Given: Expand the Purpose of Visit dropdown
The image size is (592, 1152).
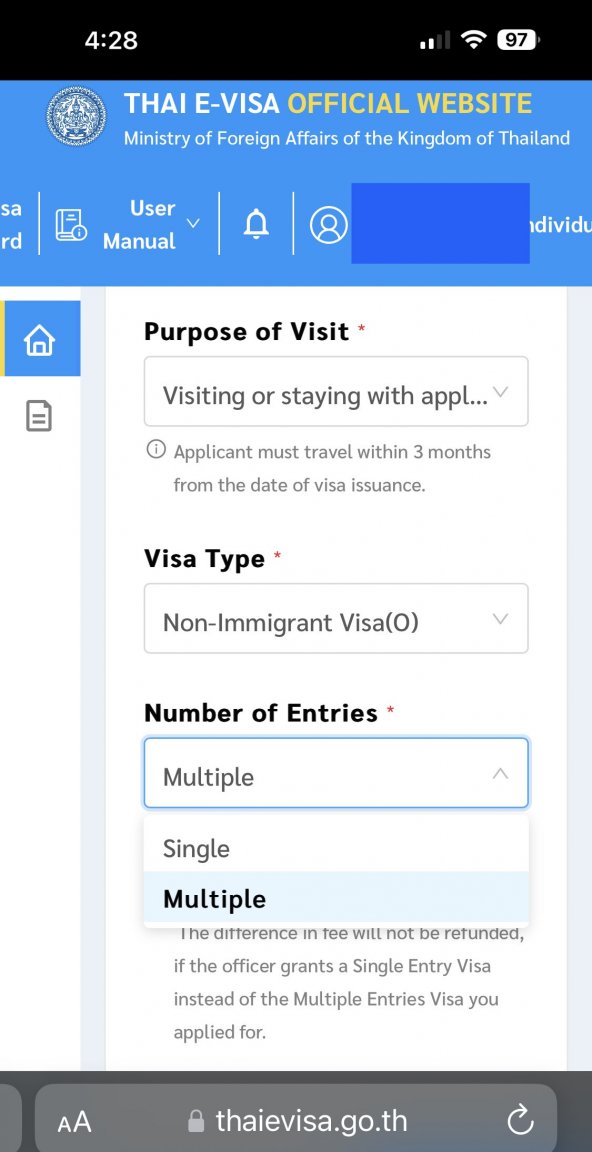Looking at the screenshot, I should pyautogui.click(x=336, y=392).
